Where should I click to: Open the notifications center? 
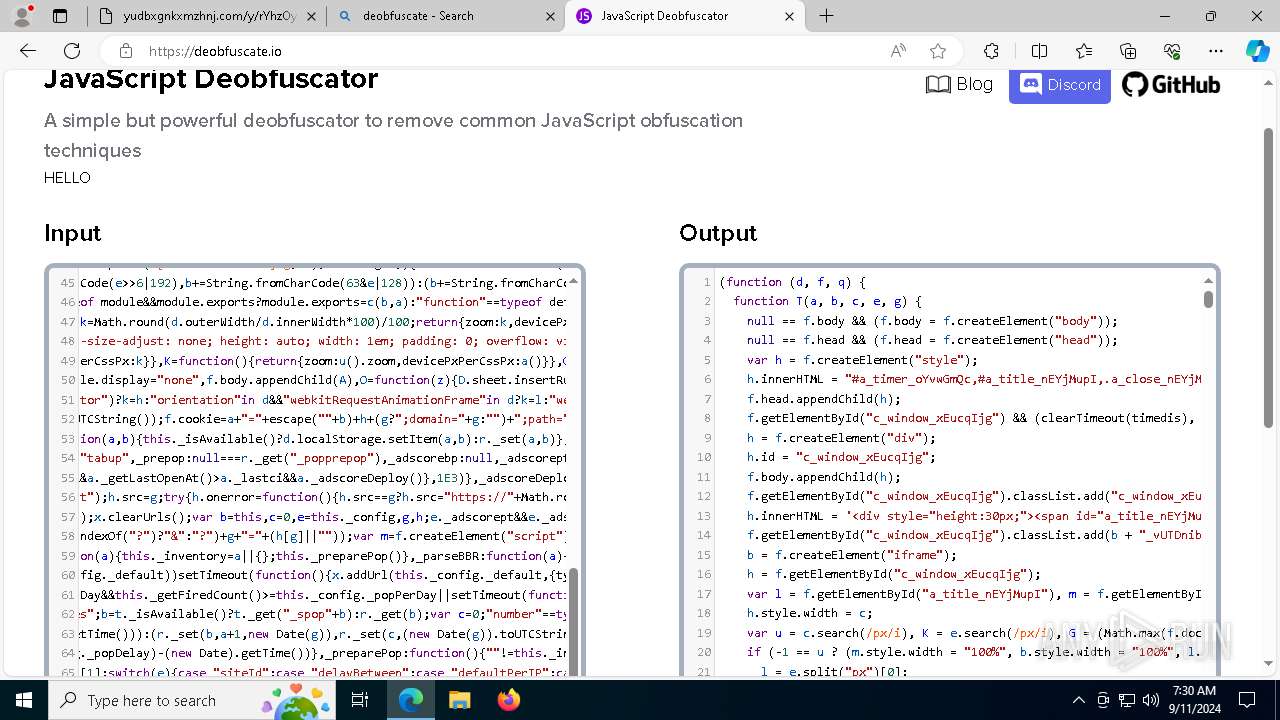(x=1248, y=700)
